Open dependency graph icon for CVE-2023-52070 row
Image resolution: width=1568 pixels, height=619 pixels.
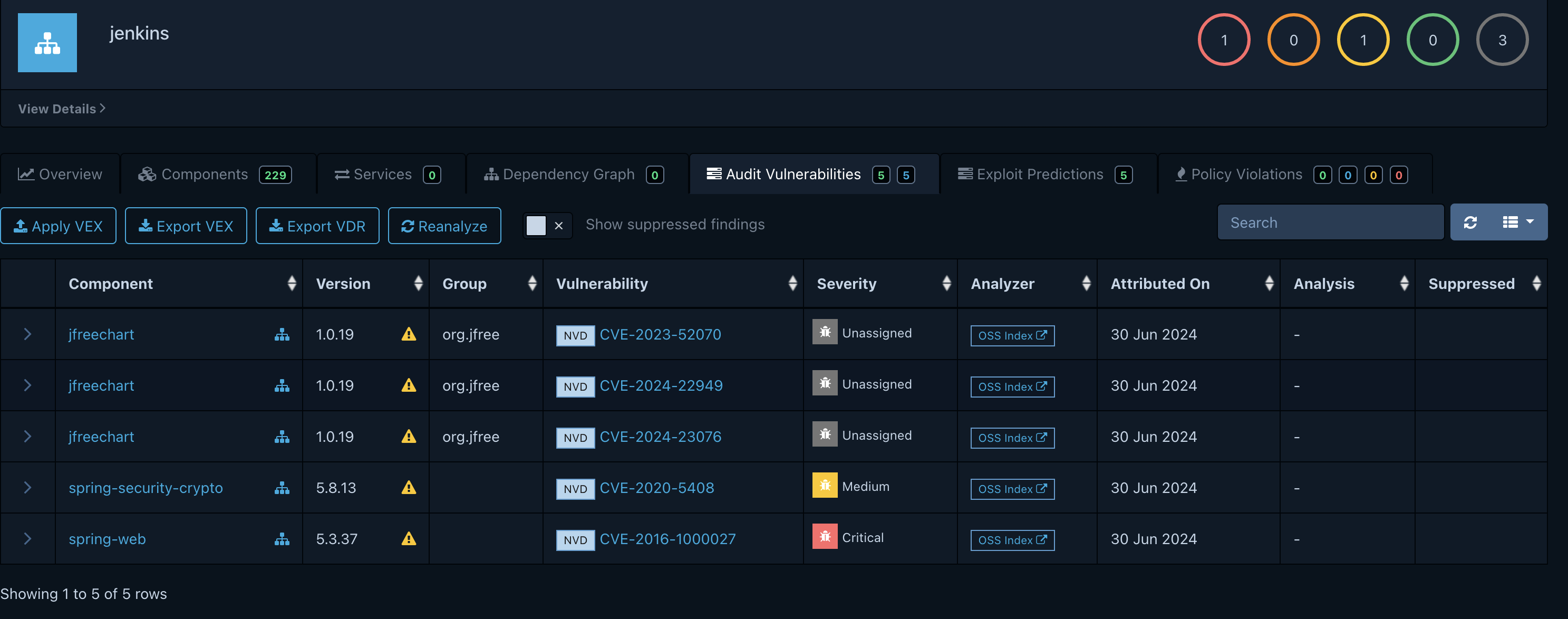tap(282, 335)
